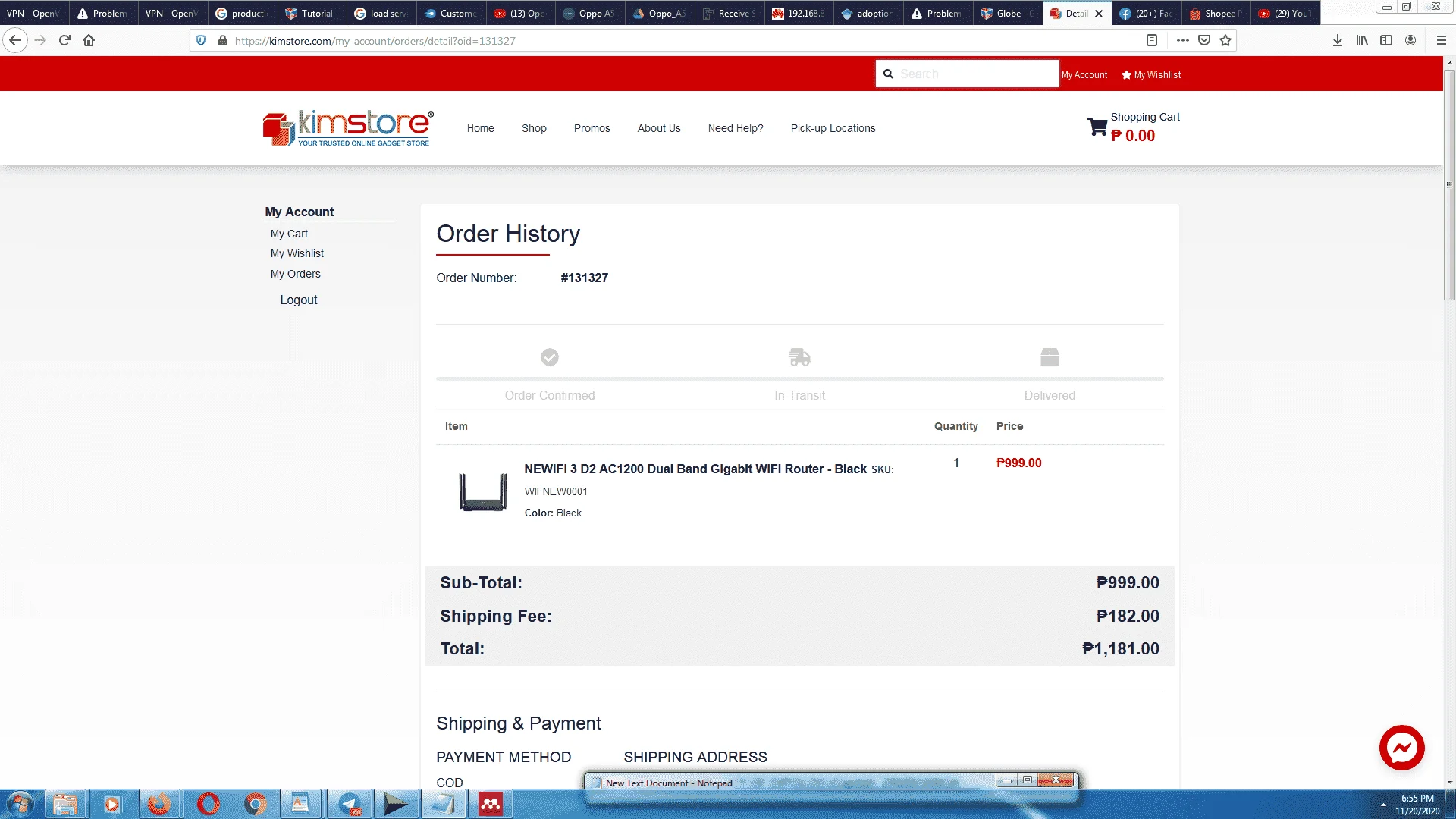Open My Orders in the sidebar
1456x819 pixels.
click(296, 274)
